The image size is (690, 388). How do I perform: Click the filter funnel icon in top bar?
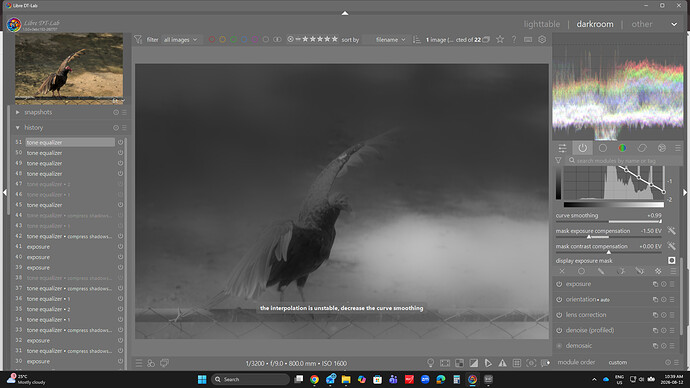[x=138, y=40]
